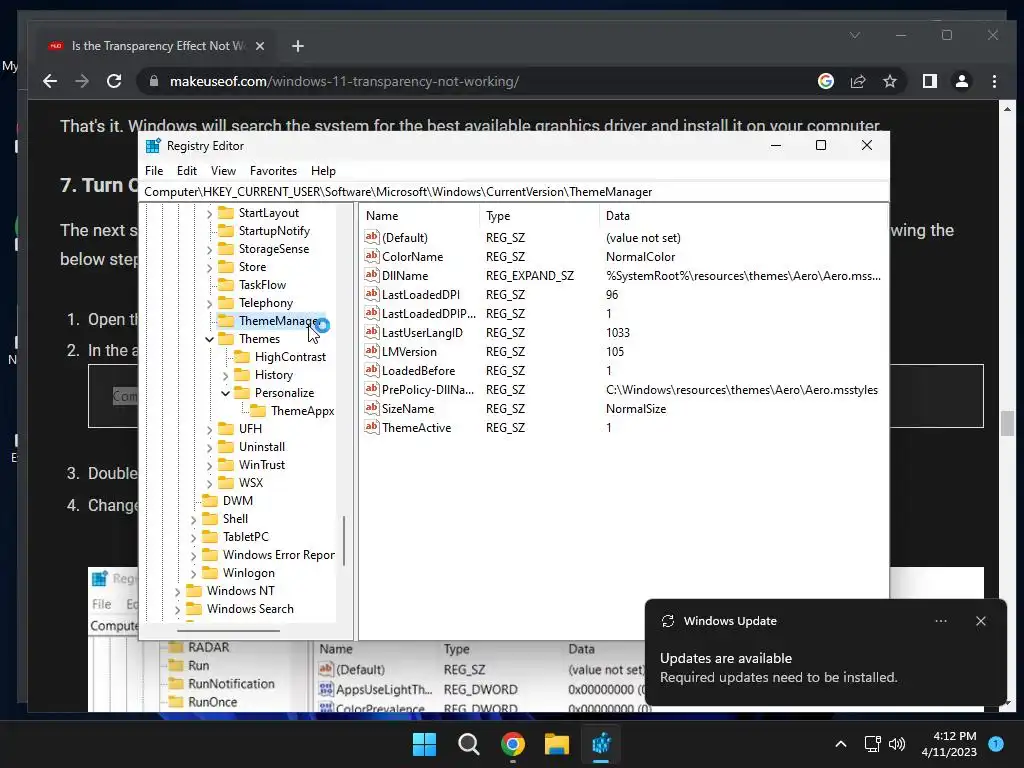Select the SizeName value
1024x768 pixels.
click(408, 409)
